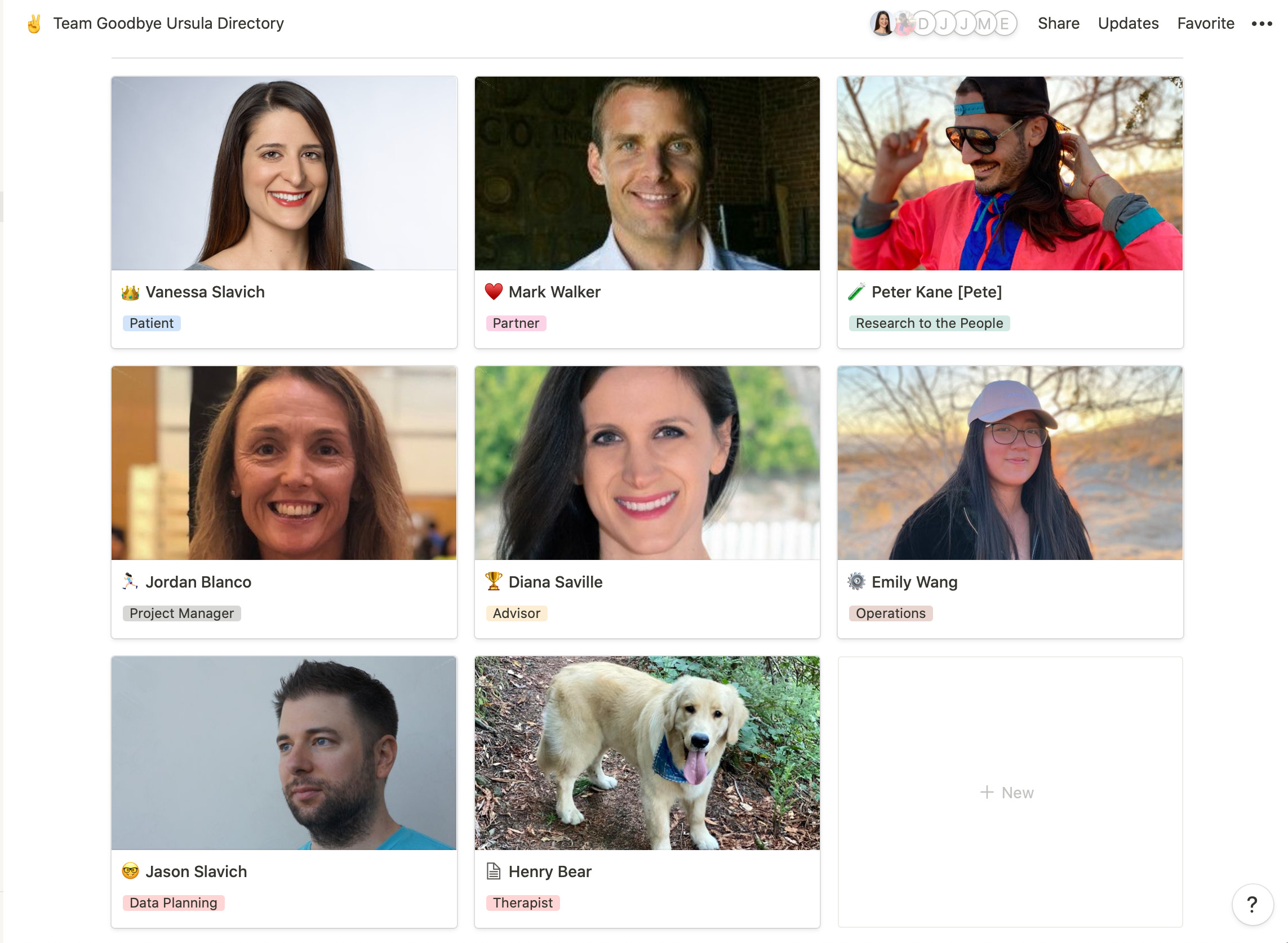Image resolution: width=1288 pixels, height=943 pixels.
Task: Open the help question mark button
Action: click(1252, 904)
